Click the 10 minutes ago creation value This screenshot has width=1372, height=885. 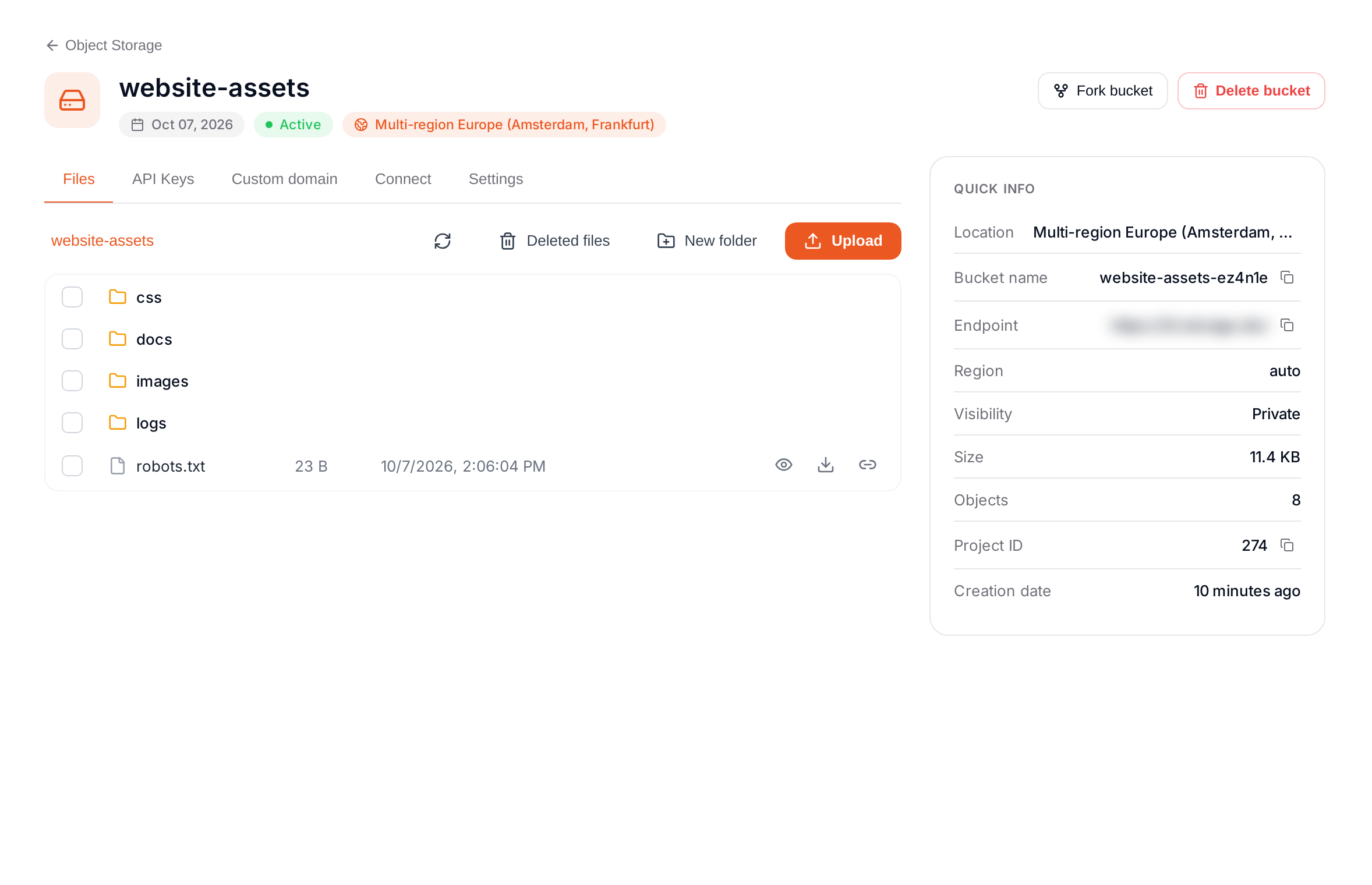(1247, 591)
